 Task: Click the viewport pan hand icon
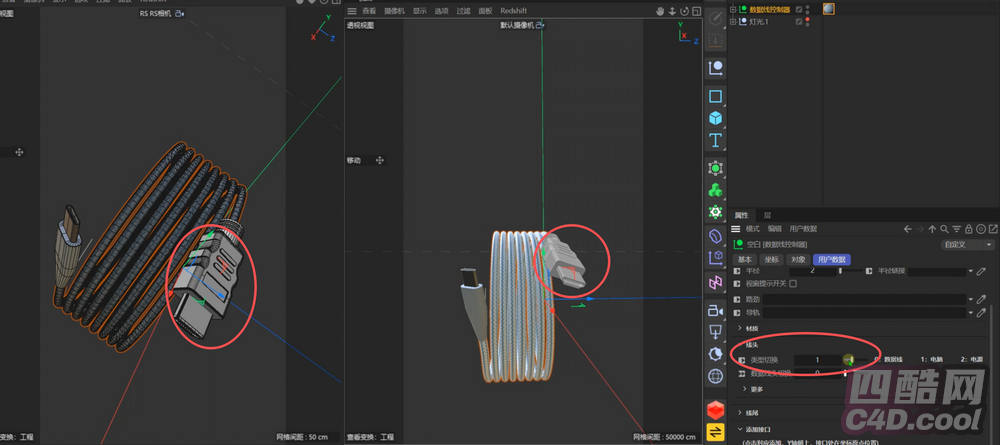pos(659,11)
